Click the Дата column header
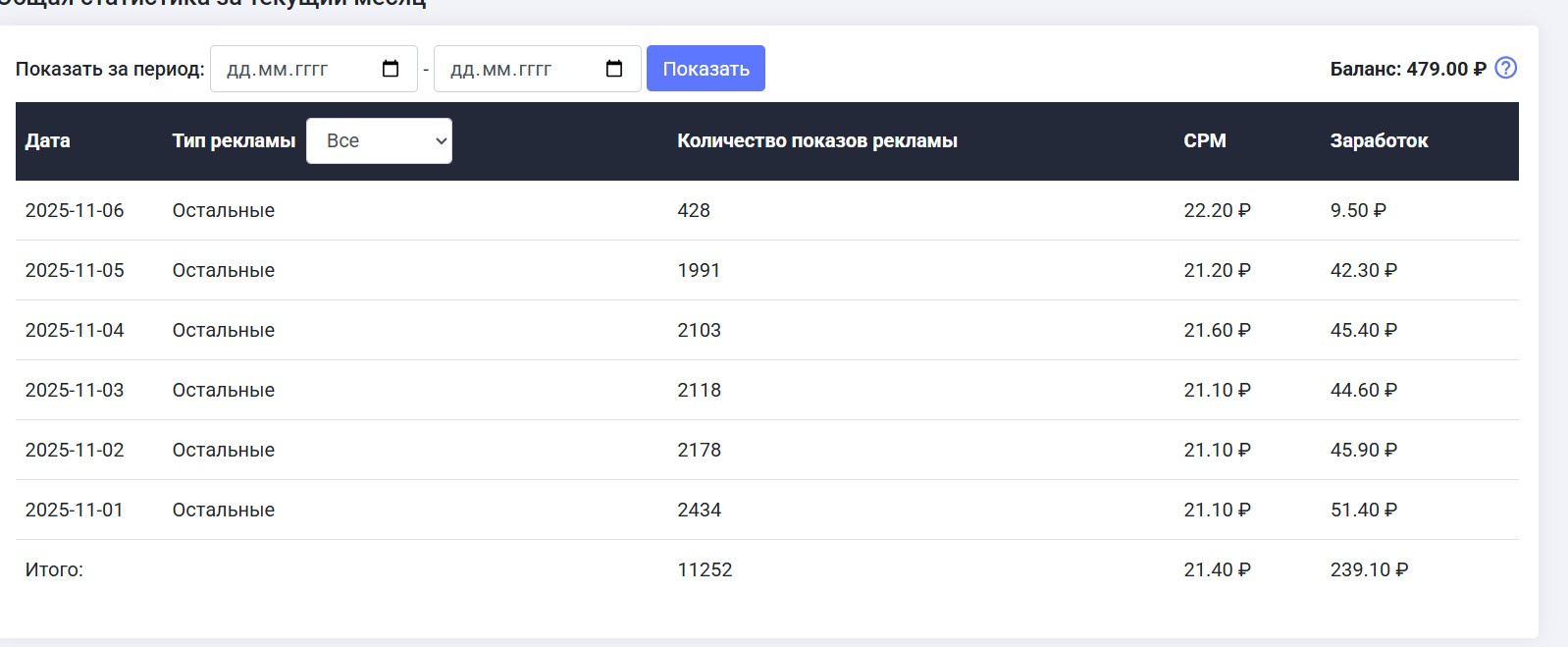This screenshot has height=647, width=1568. click(47, 141)
